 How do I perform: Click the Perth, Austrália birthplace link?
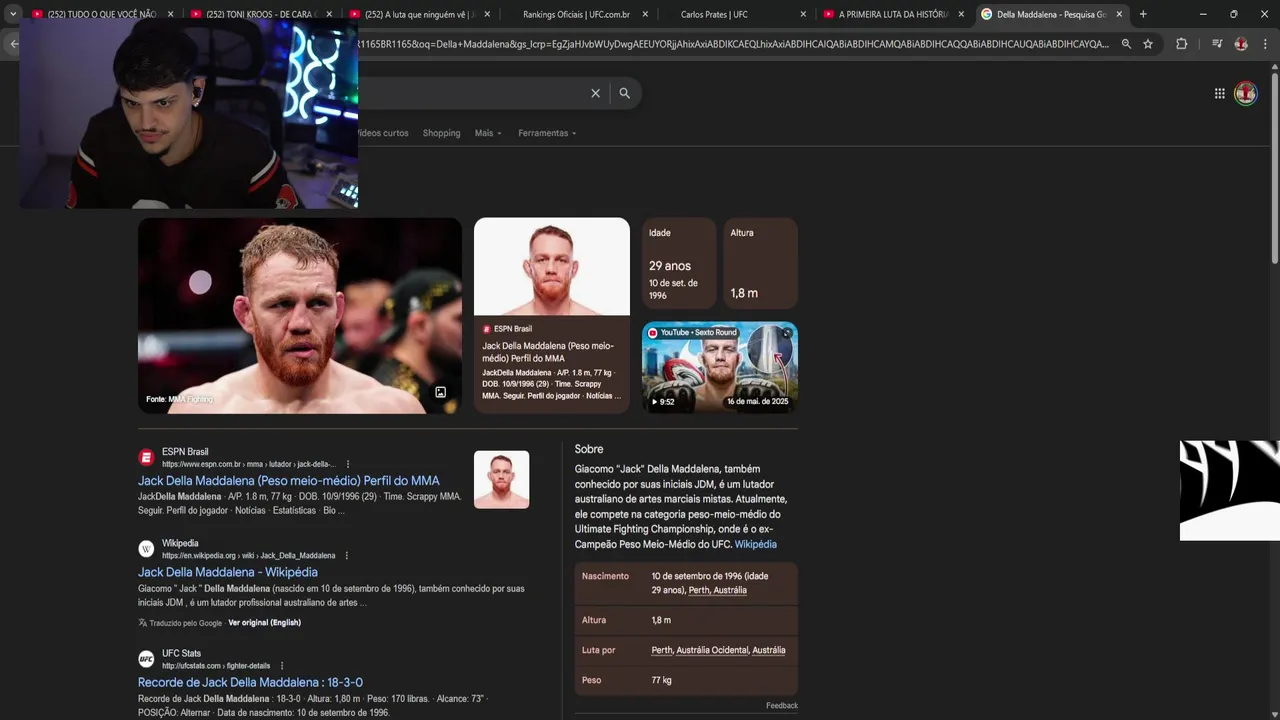coord(717,590)
